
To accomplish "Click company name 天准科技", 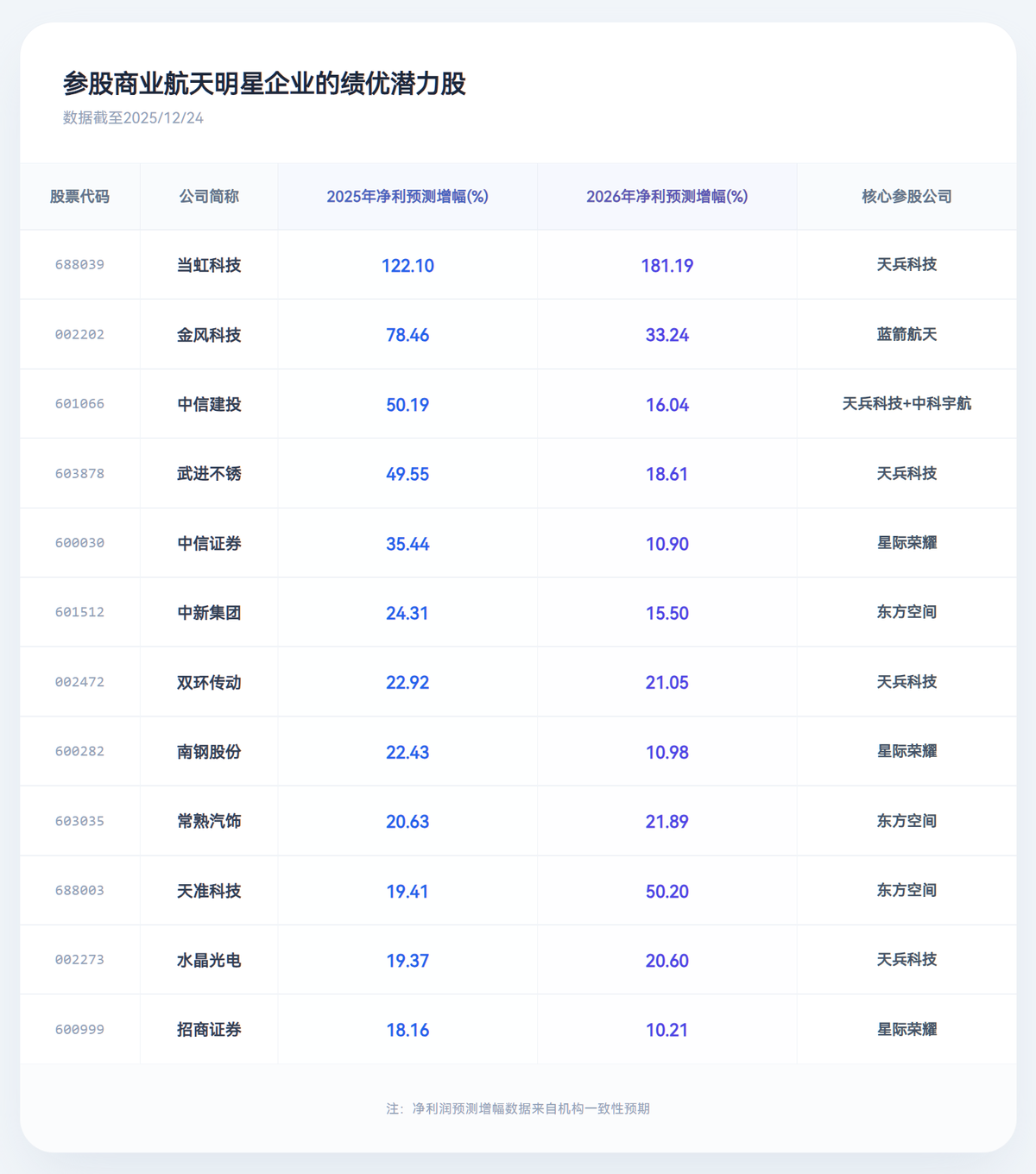I will pyautogui.click(x=209, y=891).
